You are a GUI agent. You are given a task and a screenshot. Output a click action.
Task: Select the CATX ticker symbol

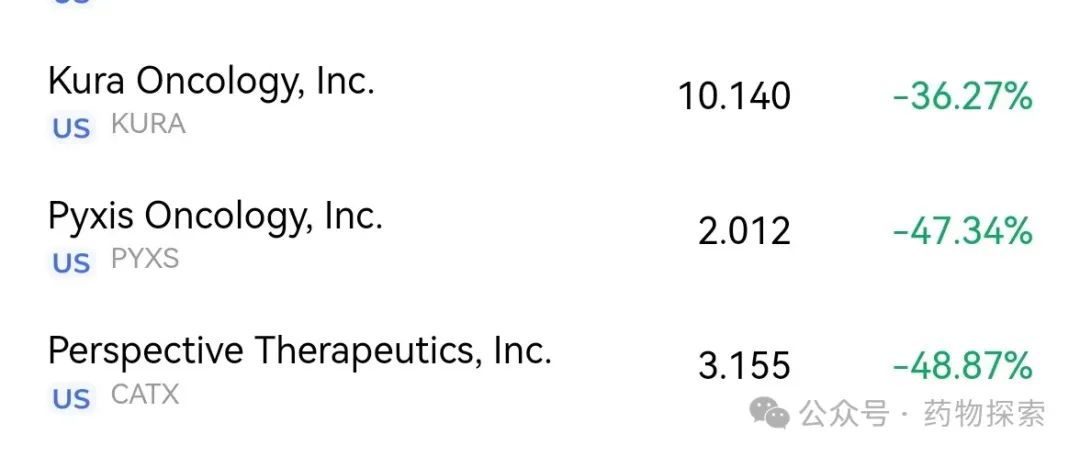coord(145,395)
